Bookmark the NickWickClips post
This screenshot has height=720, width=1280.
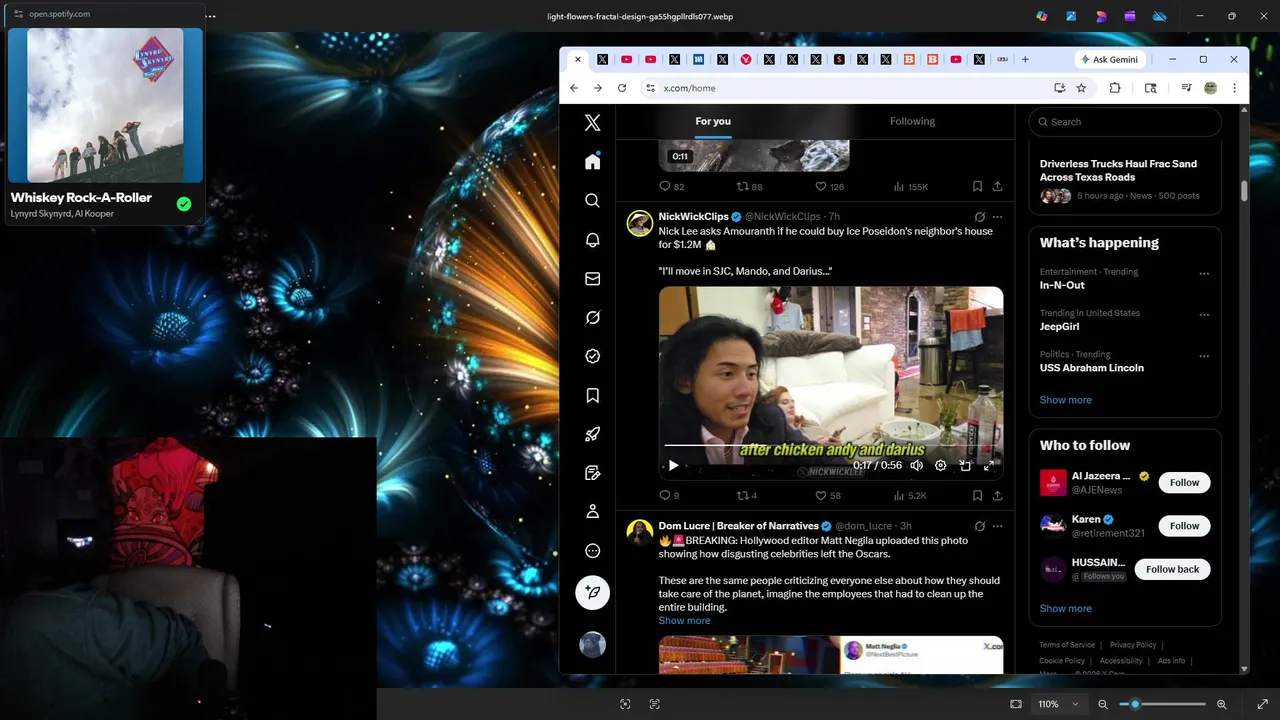click(977, 495)
